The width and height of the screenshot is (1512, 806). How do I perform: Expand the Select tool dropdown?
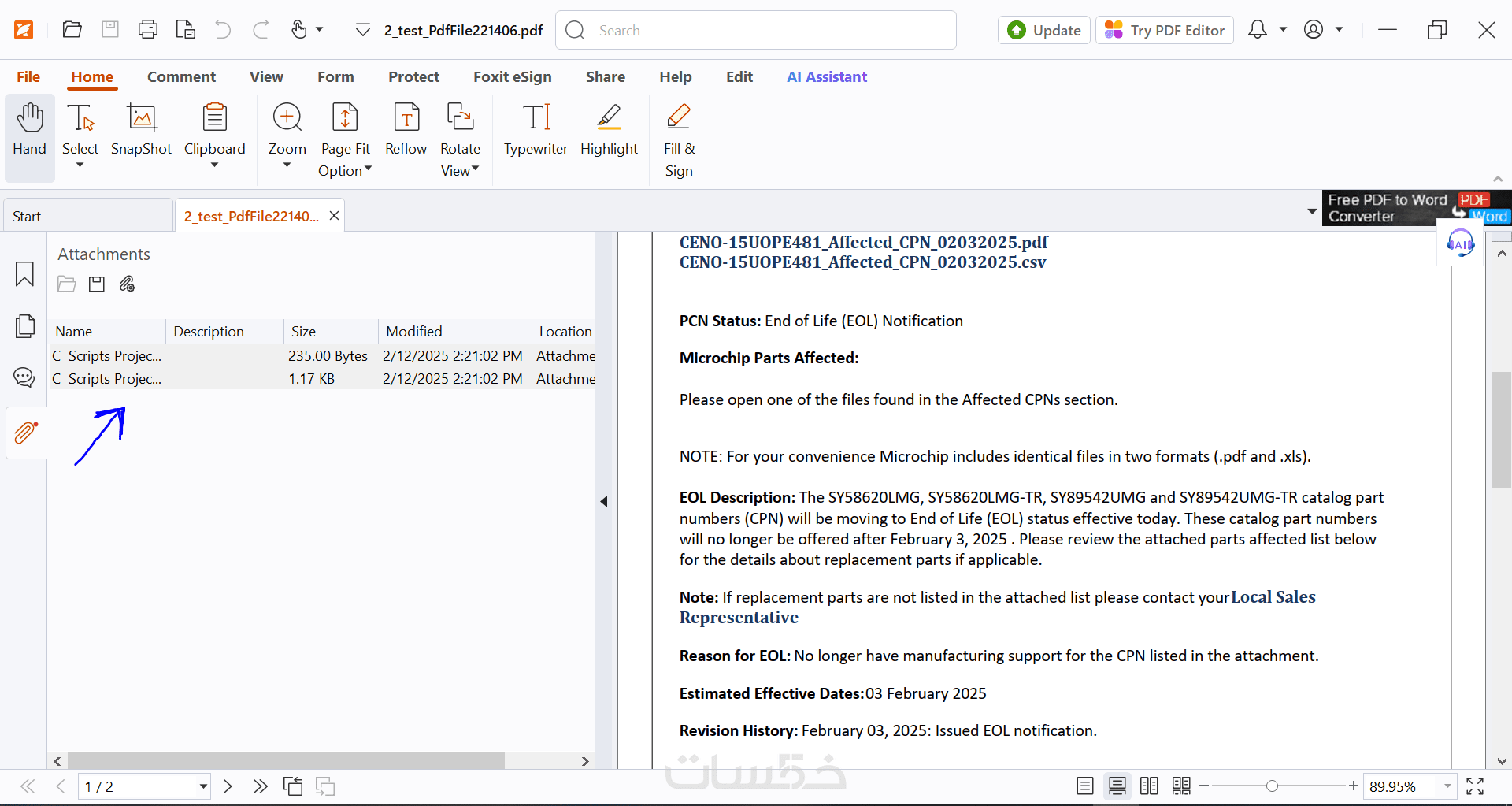click(x=80, y=165)
